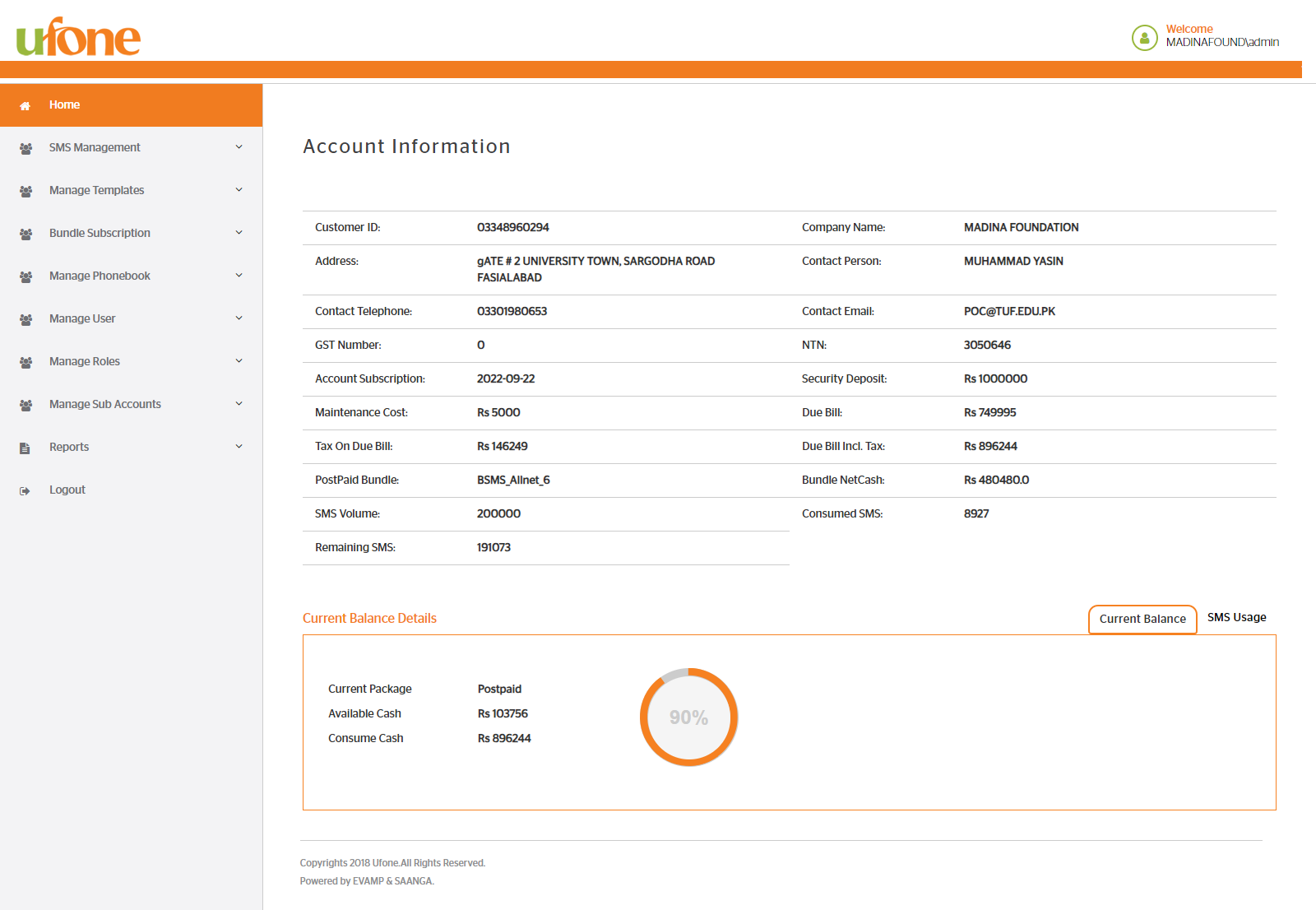Expand the Manage Templates chevron
The image size is (1316, 910).
click(239, 190)
